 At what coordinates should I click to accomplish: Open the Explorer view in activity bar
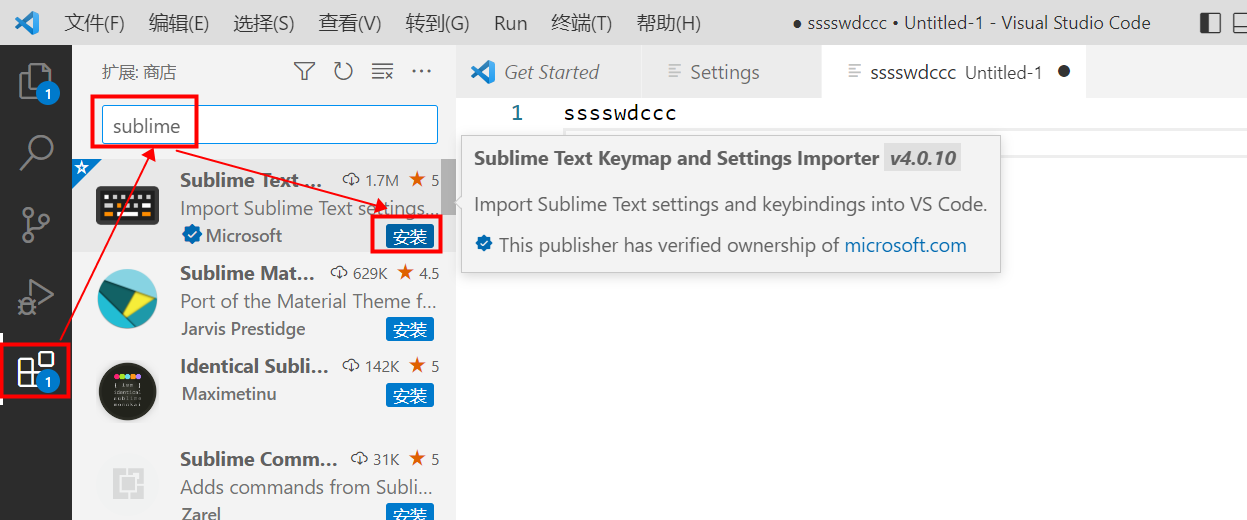[x=36, y=80]
